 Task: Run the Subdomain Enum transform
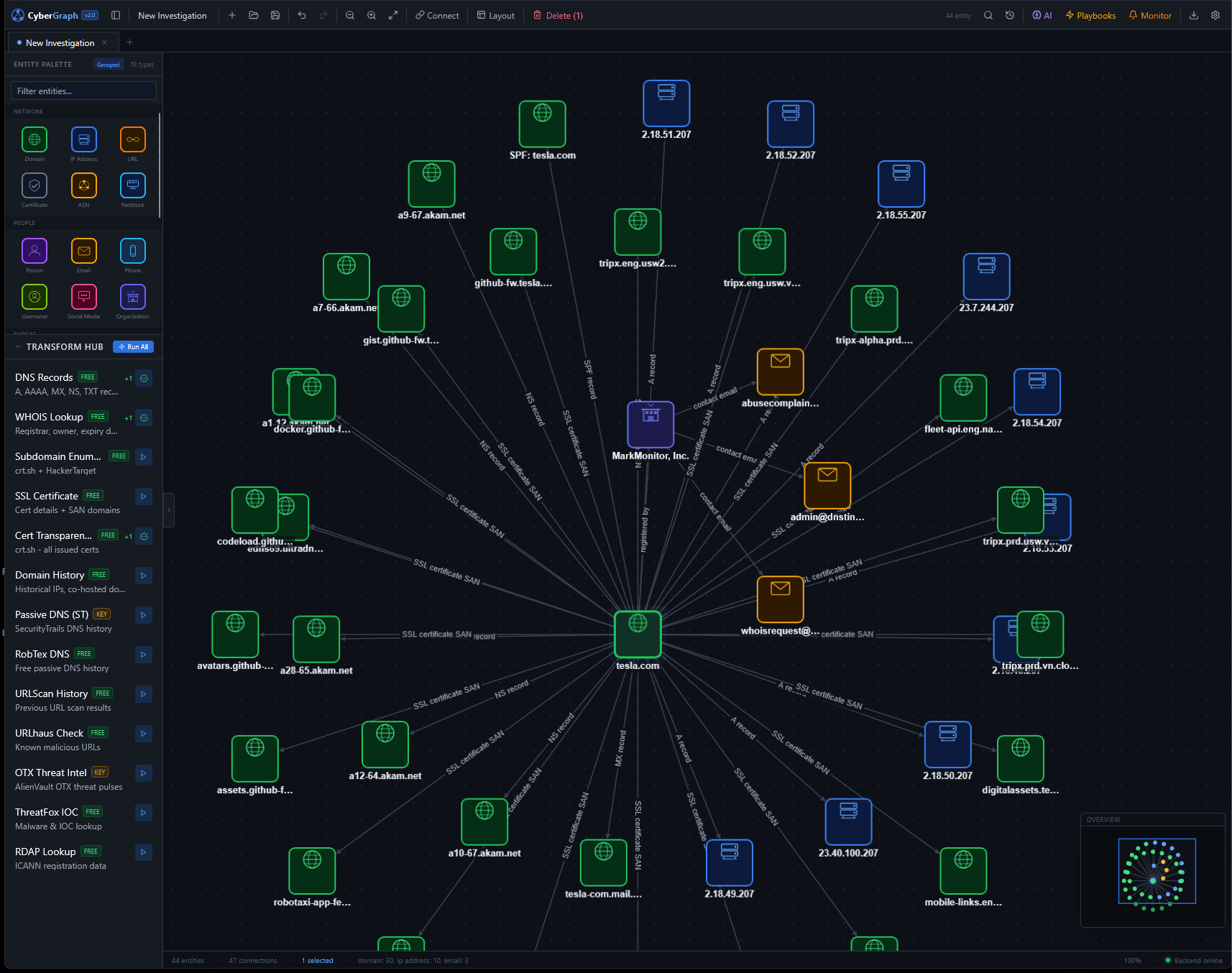tap(144, 457)
